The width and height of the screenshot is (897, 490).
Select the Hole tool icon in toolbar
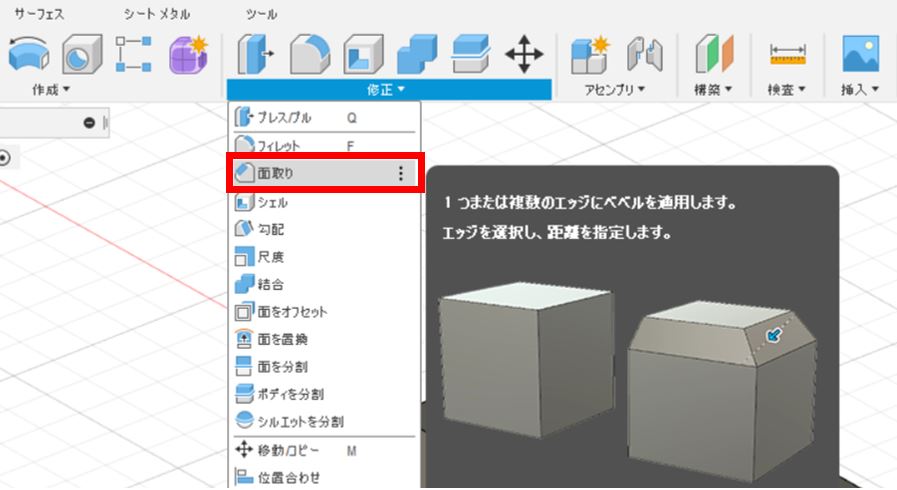[x=82, y=54]
